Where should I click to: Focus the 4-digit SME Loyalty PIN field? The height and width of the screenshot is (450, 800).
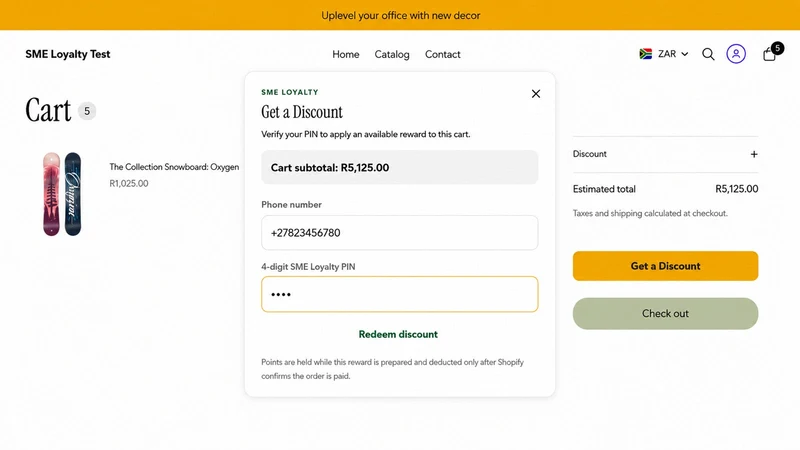pyautogui.click(x=399, y=294)
